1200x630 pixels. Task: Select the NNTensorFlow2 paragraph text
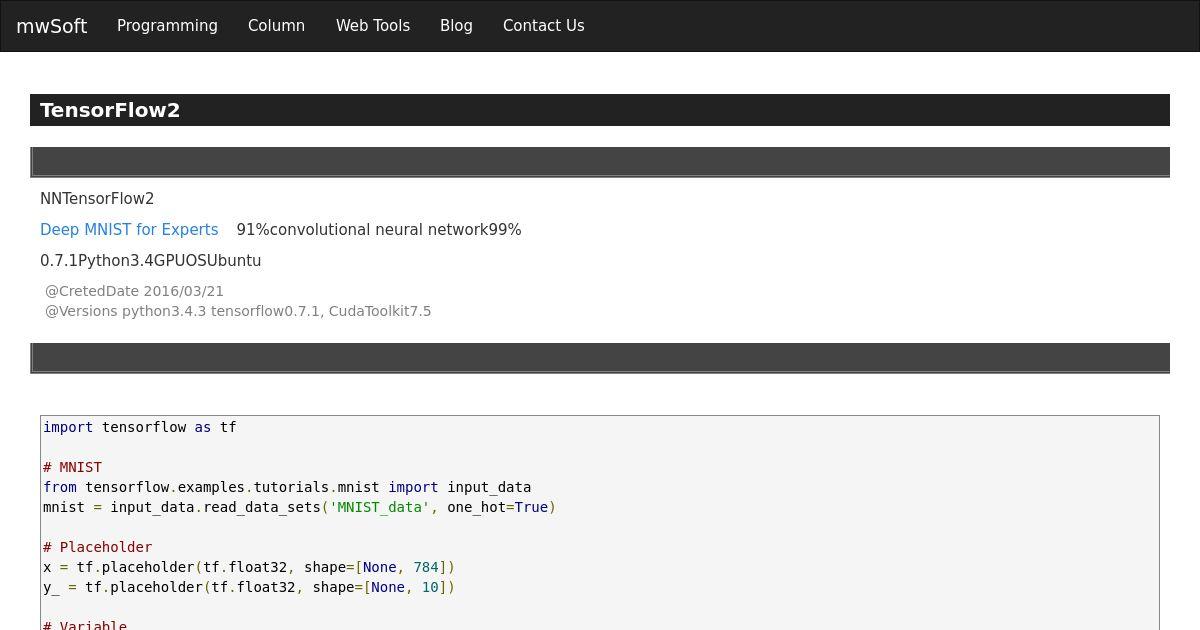tap(97, 199)
